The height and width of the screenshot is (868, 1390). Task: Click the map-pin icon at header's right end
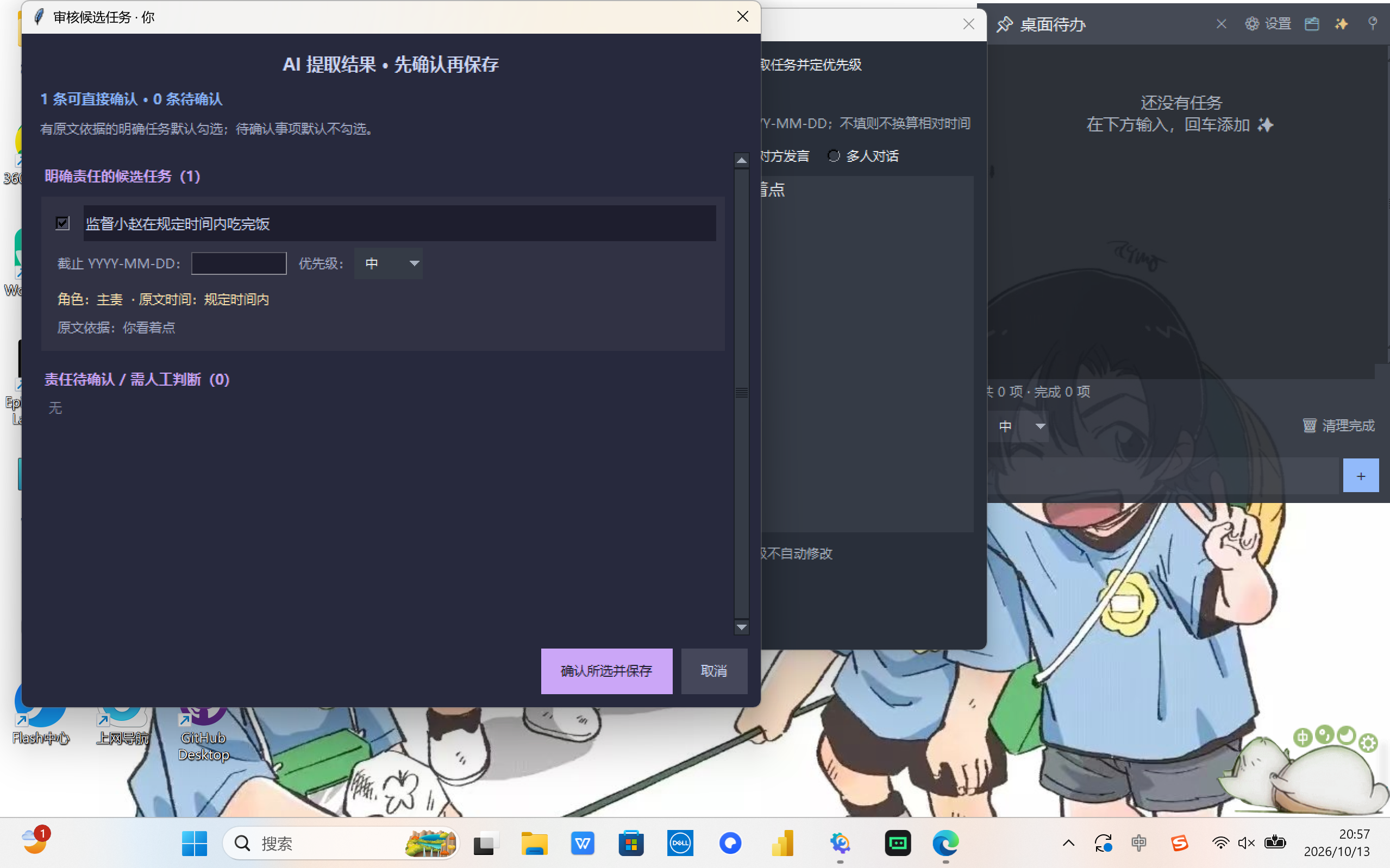[1372, 23]
